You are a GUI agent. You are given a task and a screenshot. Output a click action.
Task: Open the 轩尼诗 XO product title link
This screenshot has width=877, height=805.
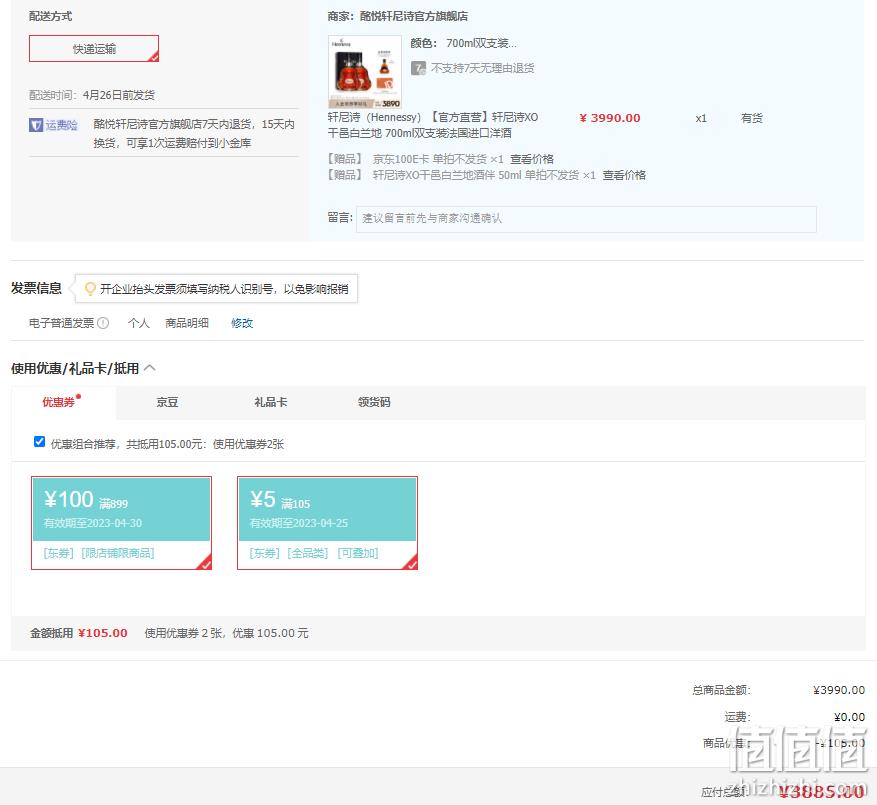pyautogui.click(x=433, y=125)
